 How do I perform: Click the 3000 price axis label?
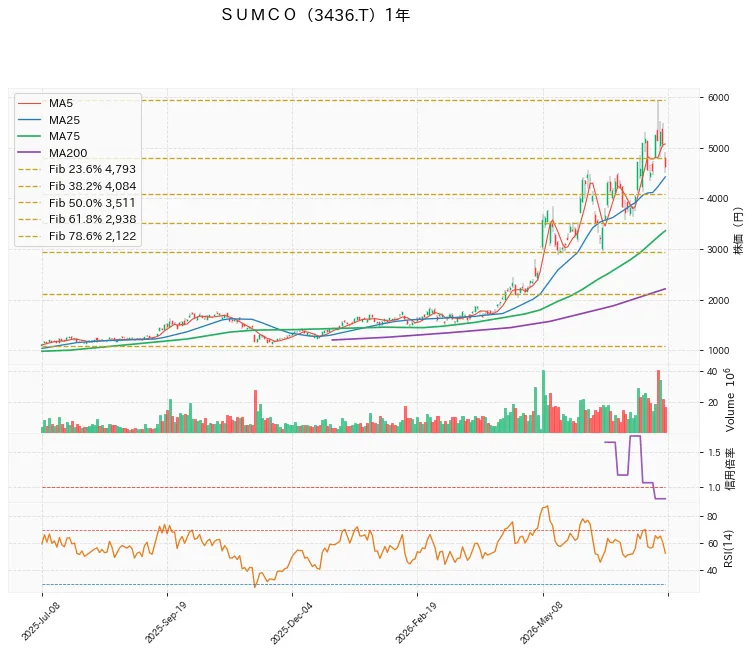pos(718,249)
